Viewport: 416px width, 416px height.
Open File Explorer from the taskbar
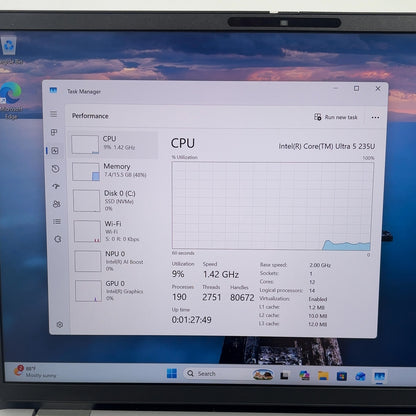click(323, 376)
